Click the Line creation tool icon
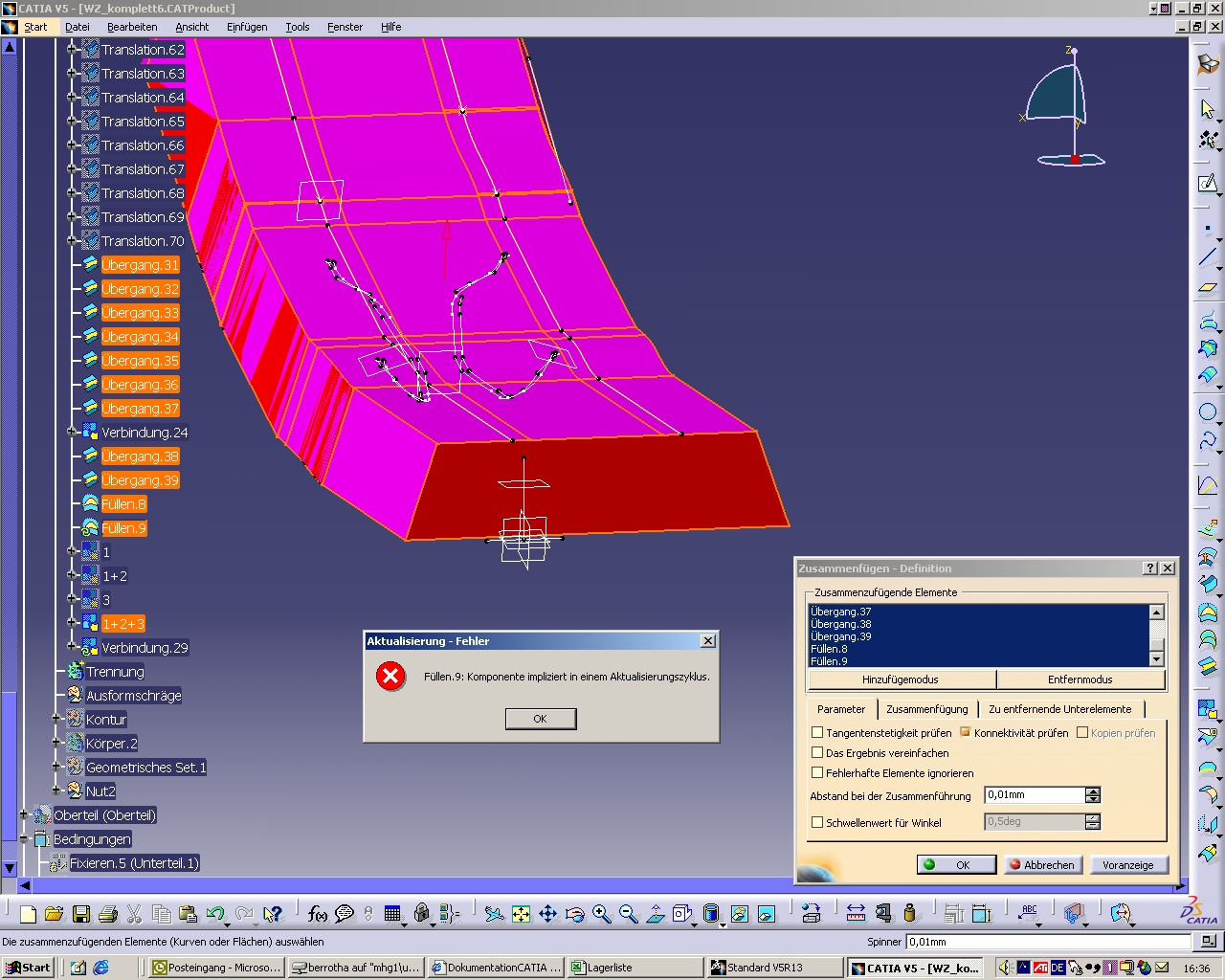1225x980 pixels. (1208, 257)
